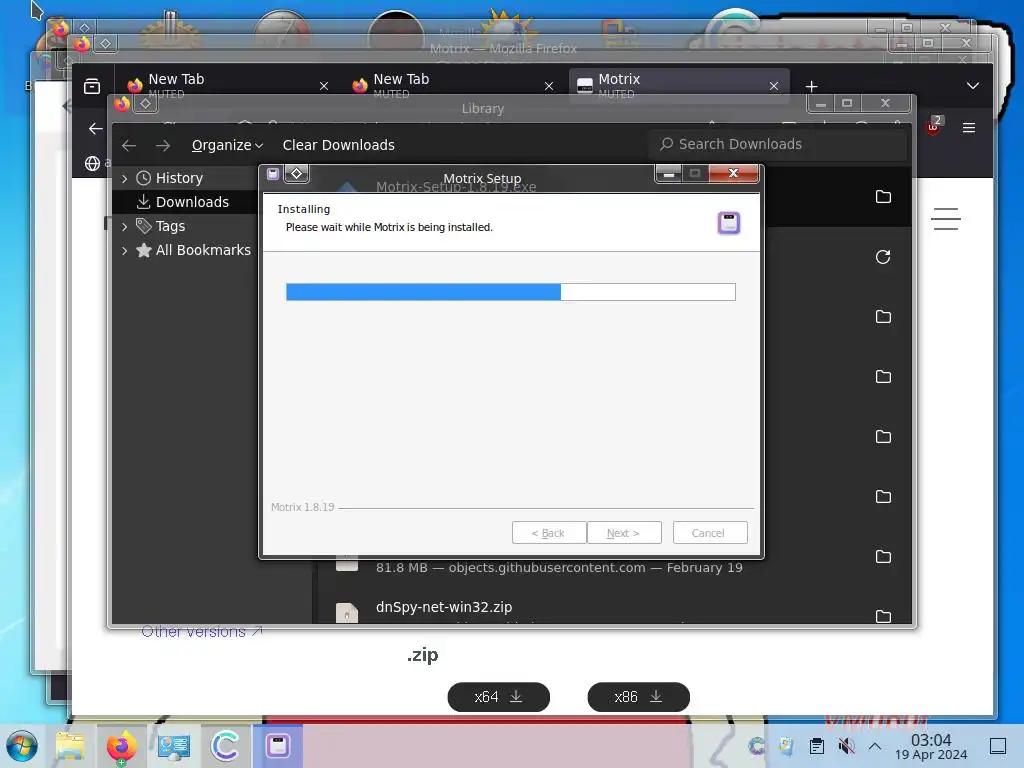Open the Motrix page hamburger menu
The image size is (1024, 768).
[x=945, y=219]
